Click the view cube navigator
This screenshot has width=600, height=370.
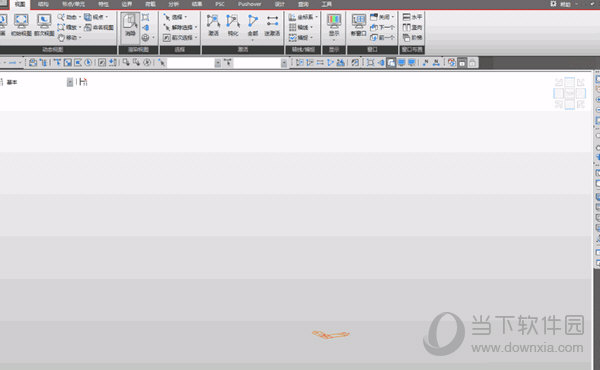click(x=569, y=93)
